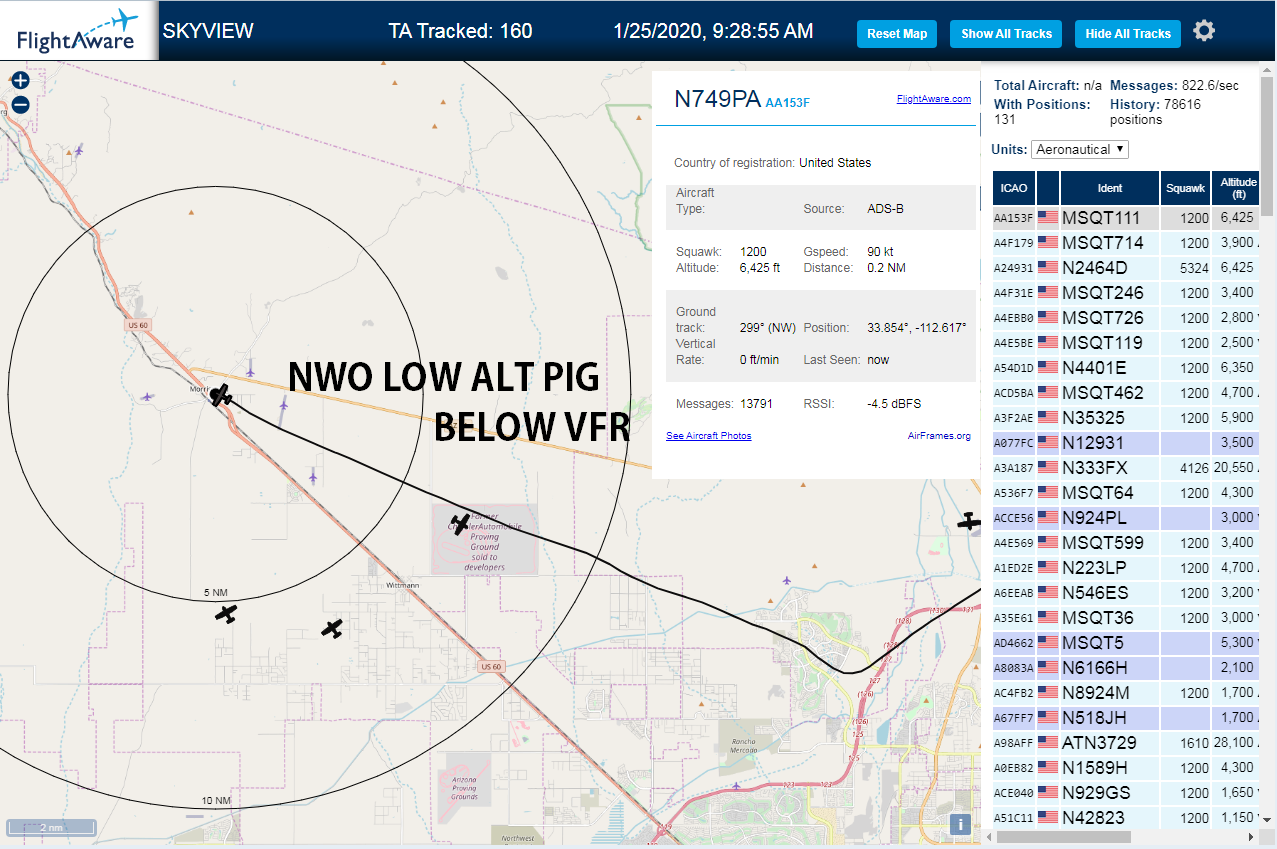Image resolution: width=1277 pixels, height=849 pixels.
Task: Click the 2 nm map scale bar
Action: (x=51, y=827)
